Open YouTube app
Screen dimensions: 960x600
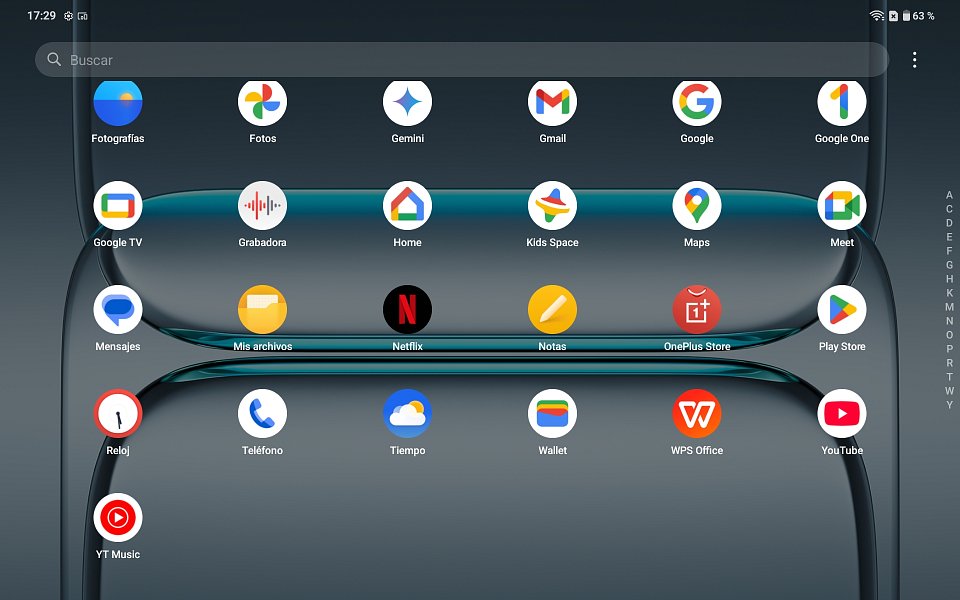click(x=842, y=414)
